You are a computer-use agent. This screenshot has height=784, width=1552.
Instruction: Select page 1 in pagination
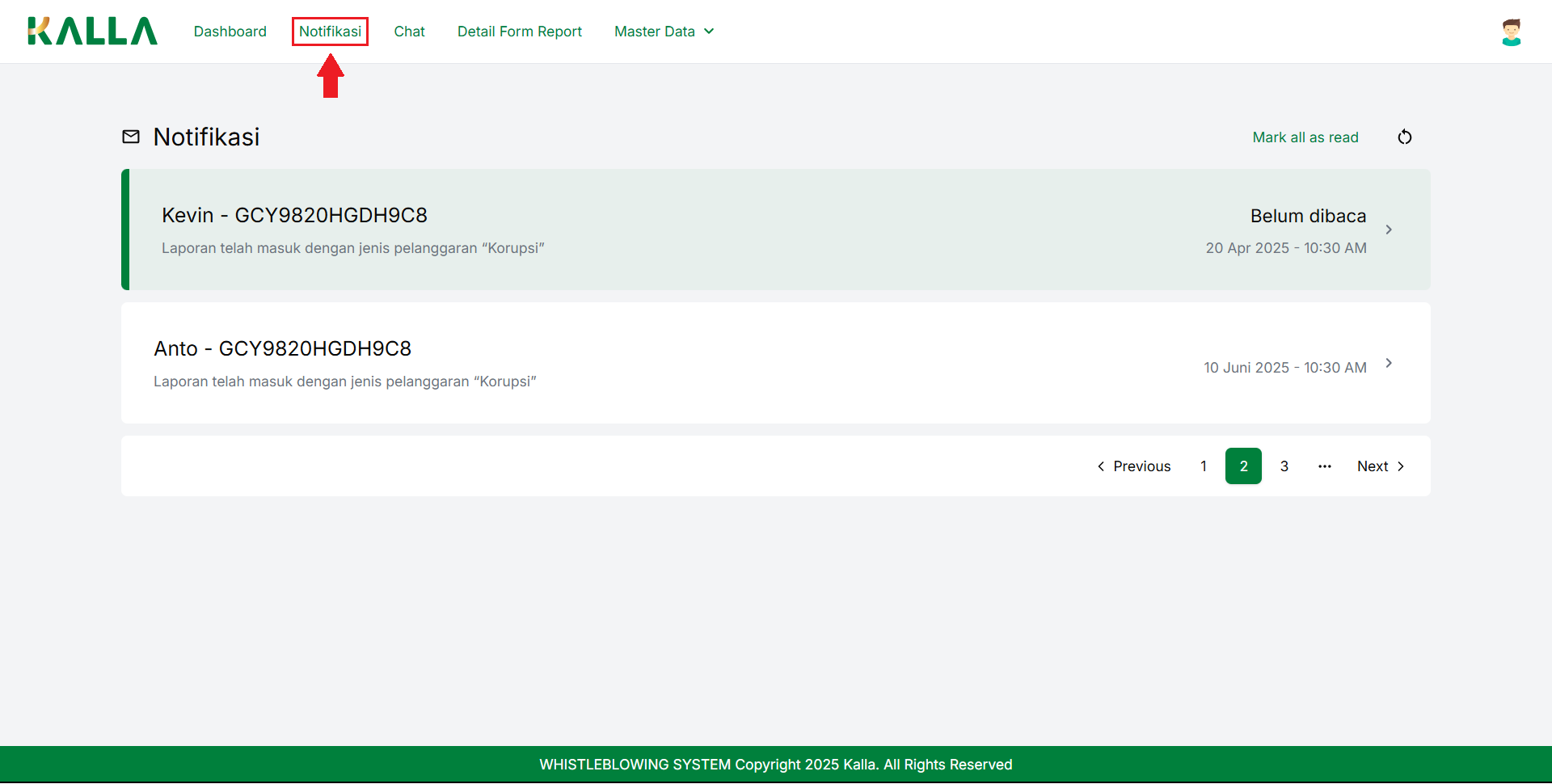[x=1203, y=466]
